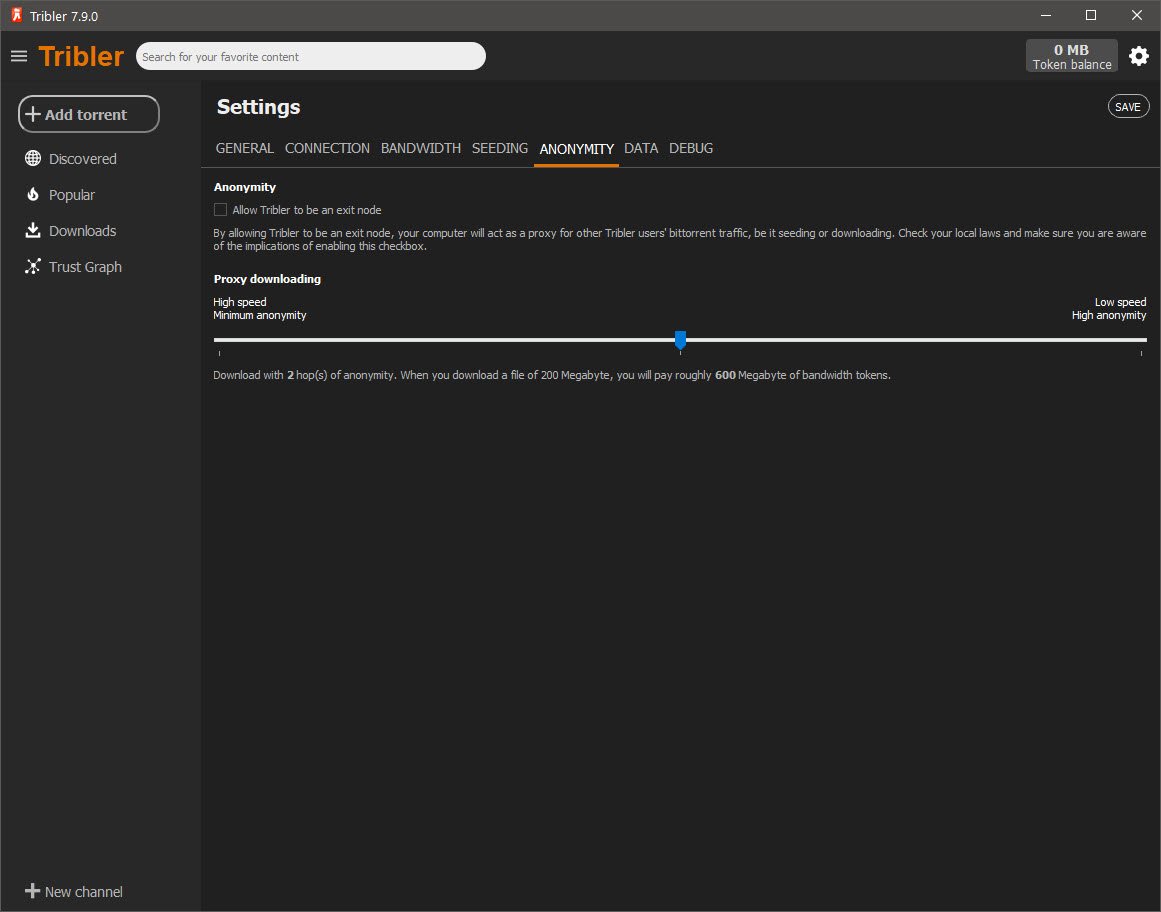This screenshot has width=1161, height=912.
Task: Maximize the Tribler window
Action: click(1091, 16)
